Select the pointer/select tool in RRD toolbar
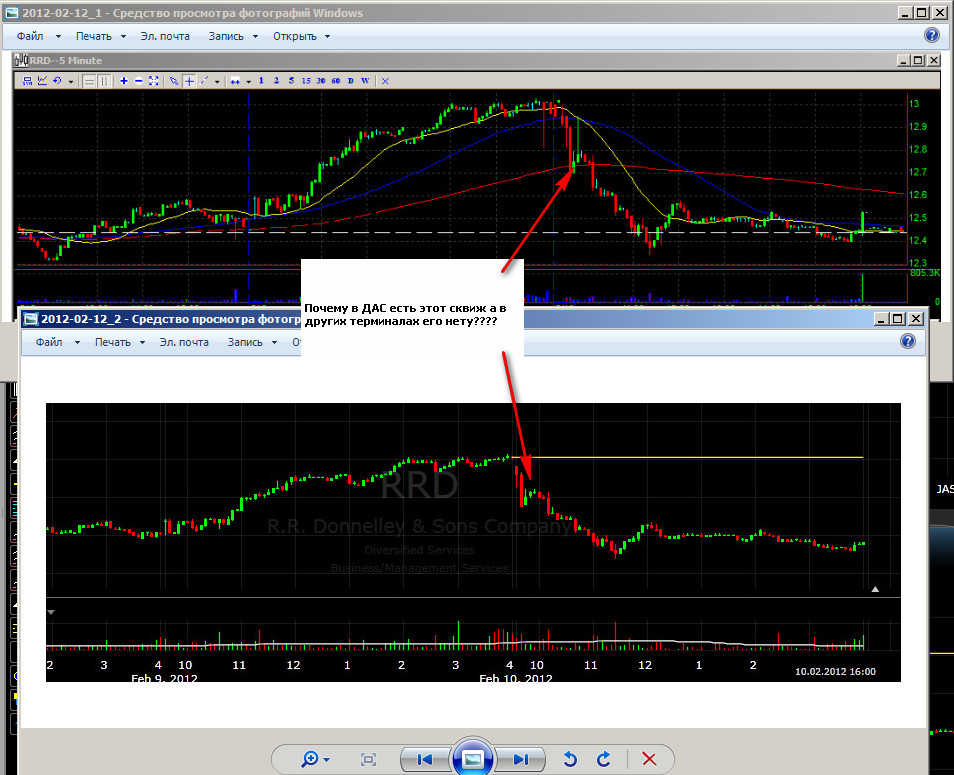 pyautogui.click(x=174, y=81)
